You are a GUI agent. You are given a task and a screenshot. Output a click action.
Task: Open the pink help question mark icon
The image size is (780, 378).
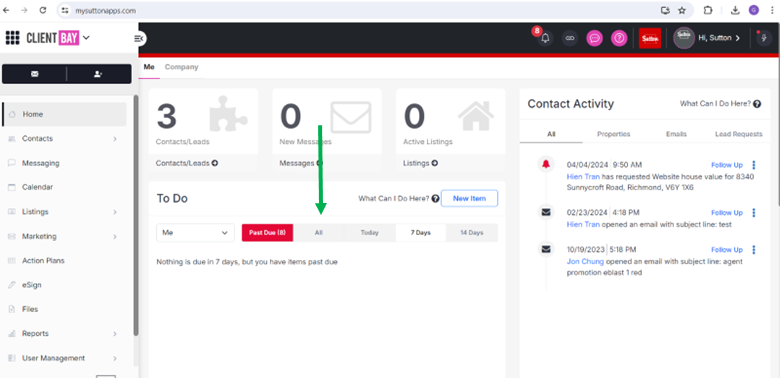click(x=619, y=38)
